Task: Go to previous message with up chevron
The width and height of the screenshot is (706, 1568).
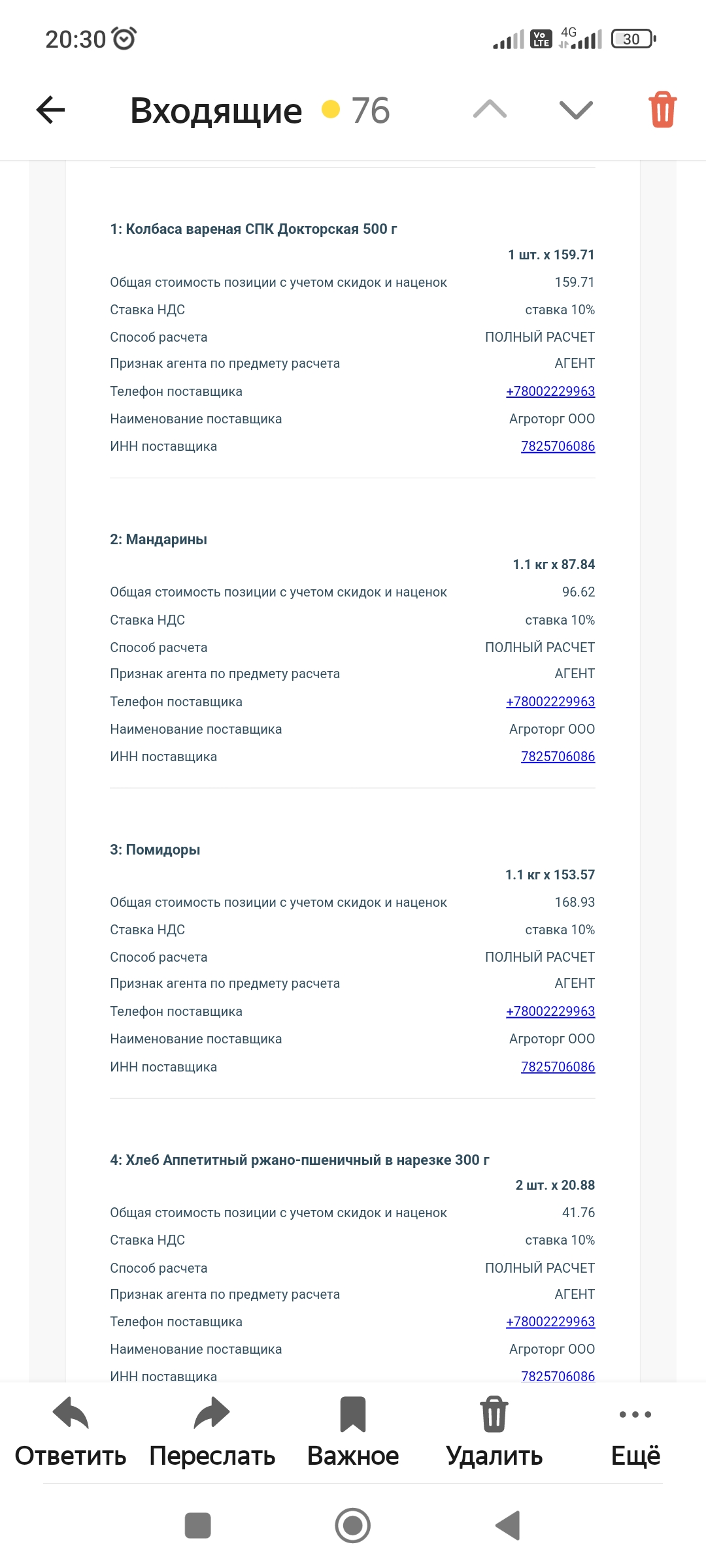Action: pyautogui.click(x=490, y=110)
